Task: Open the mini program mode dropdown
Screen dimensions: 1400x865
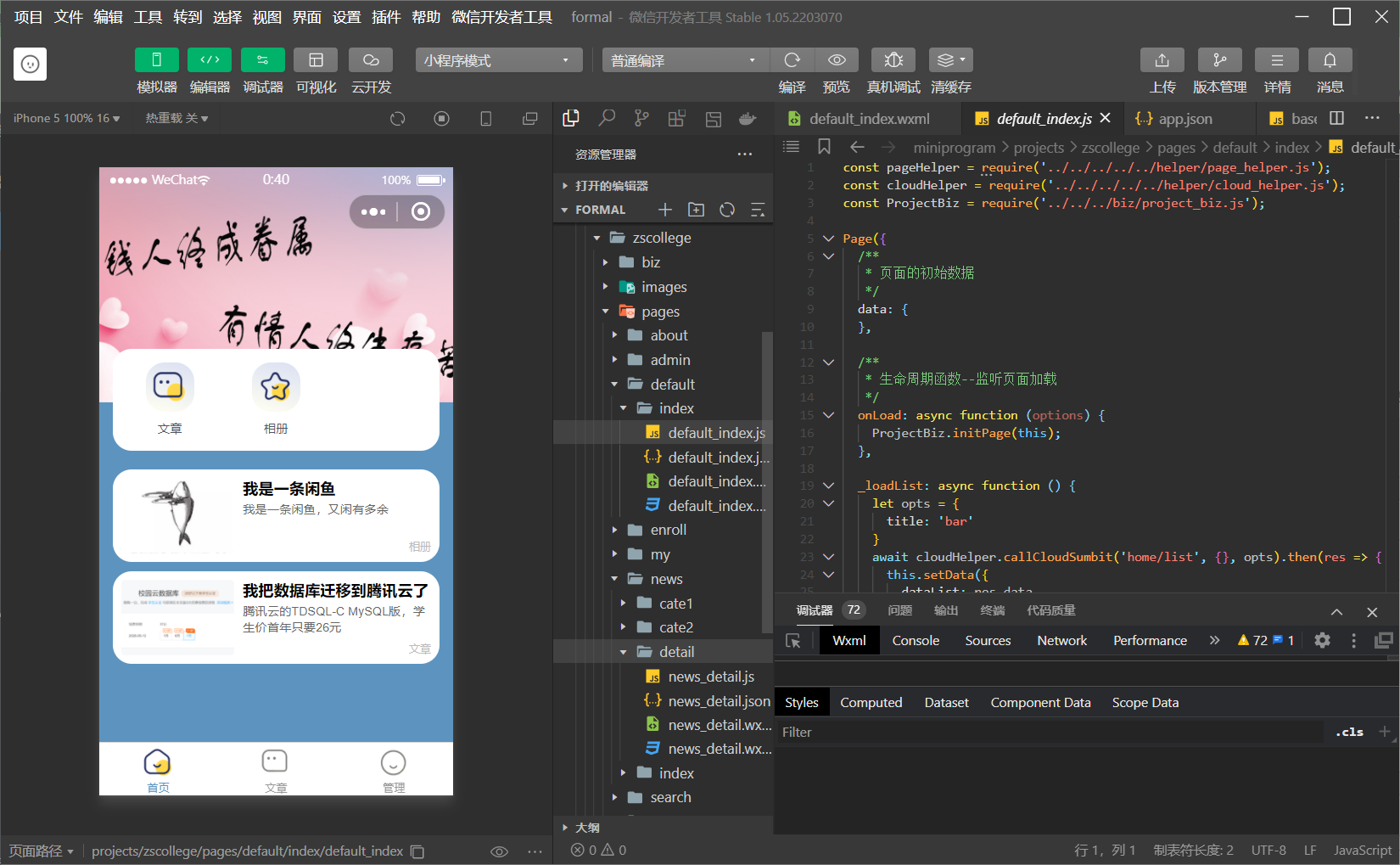Action: 498,60
